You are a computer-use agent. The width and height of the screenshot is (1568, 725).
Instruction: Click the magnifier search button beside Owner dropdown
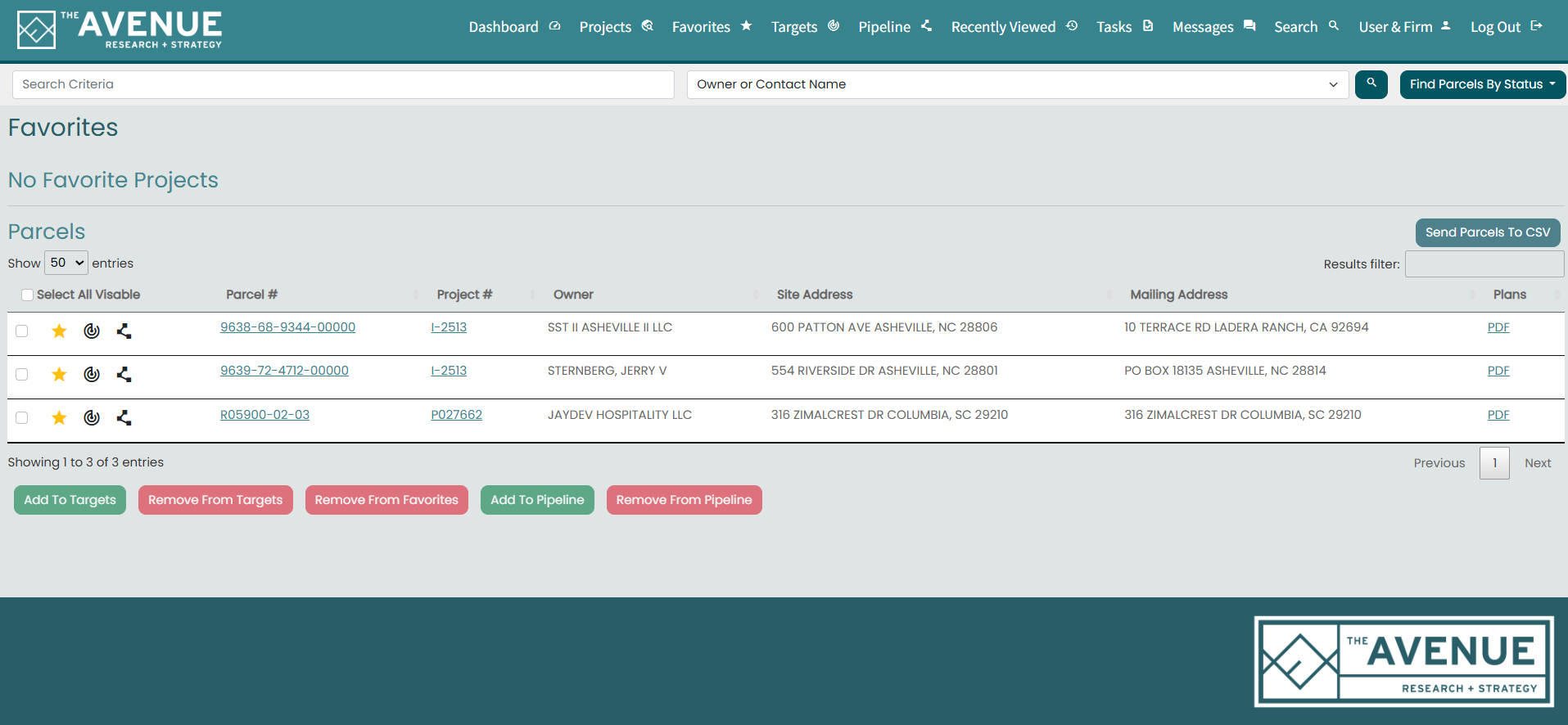pos(1371,84)
